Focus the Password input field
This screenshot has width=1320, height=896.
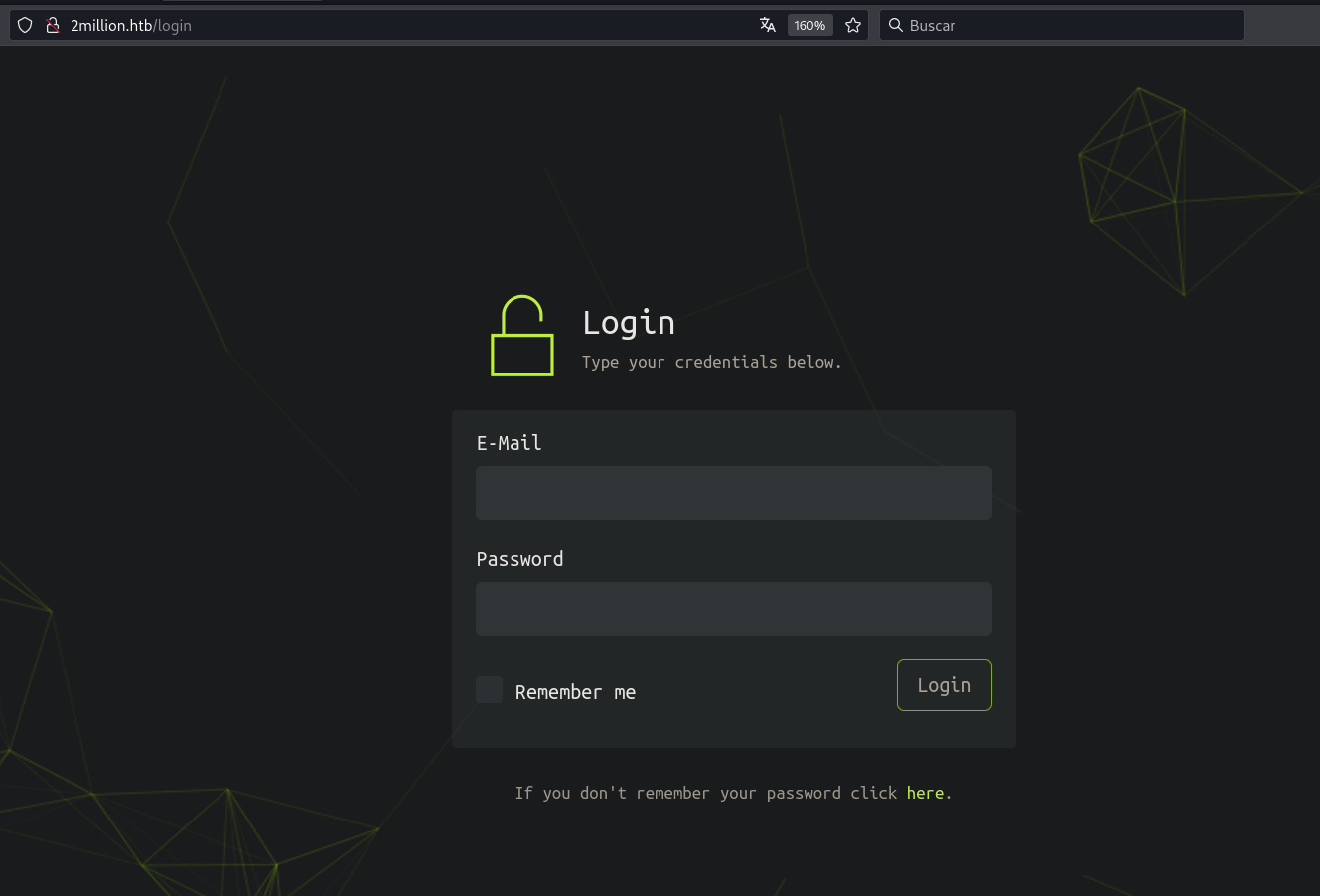[x=733, y=609]
